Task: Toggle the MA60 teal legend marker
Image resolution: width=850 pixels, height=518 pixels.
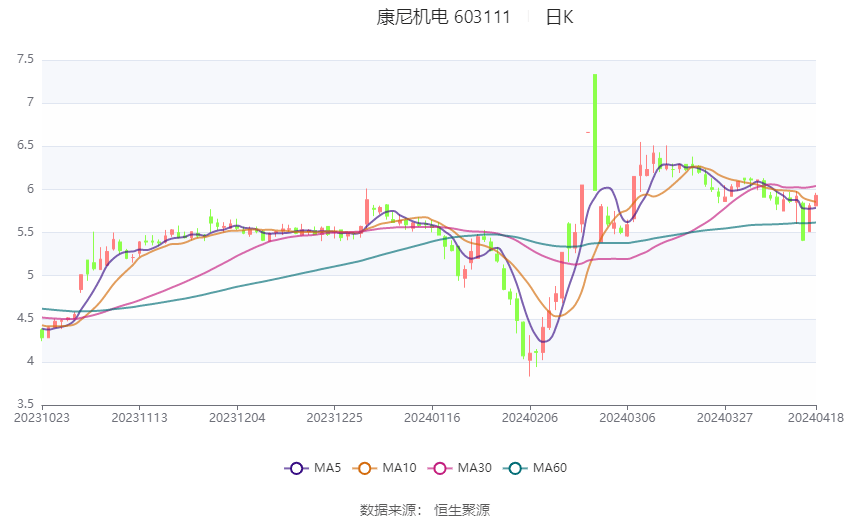Action: (x=514, y=467)
